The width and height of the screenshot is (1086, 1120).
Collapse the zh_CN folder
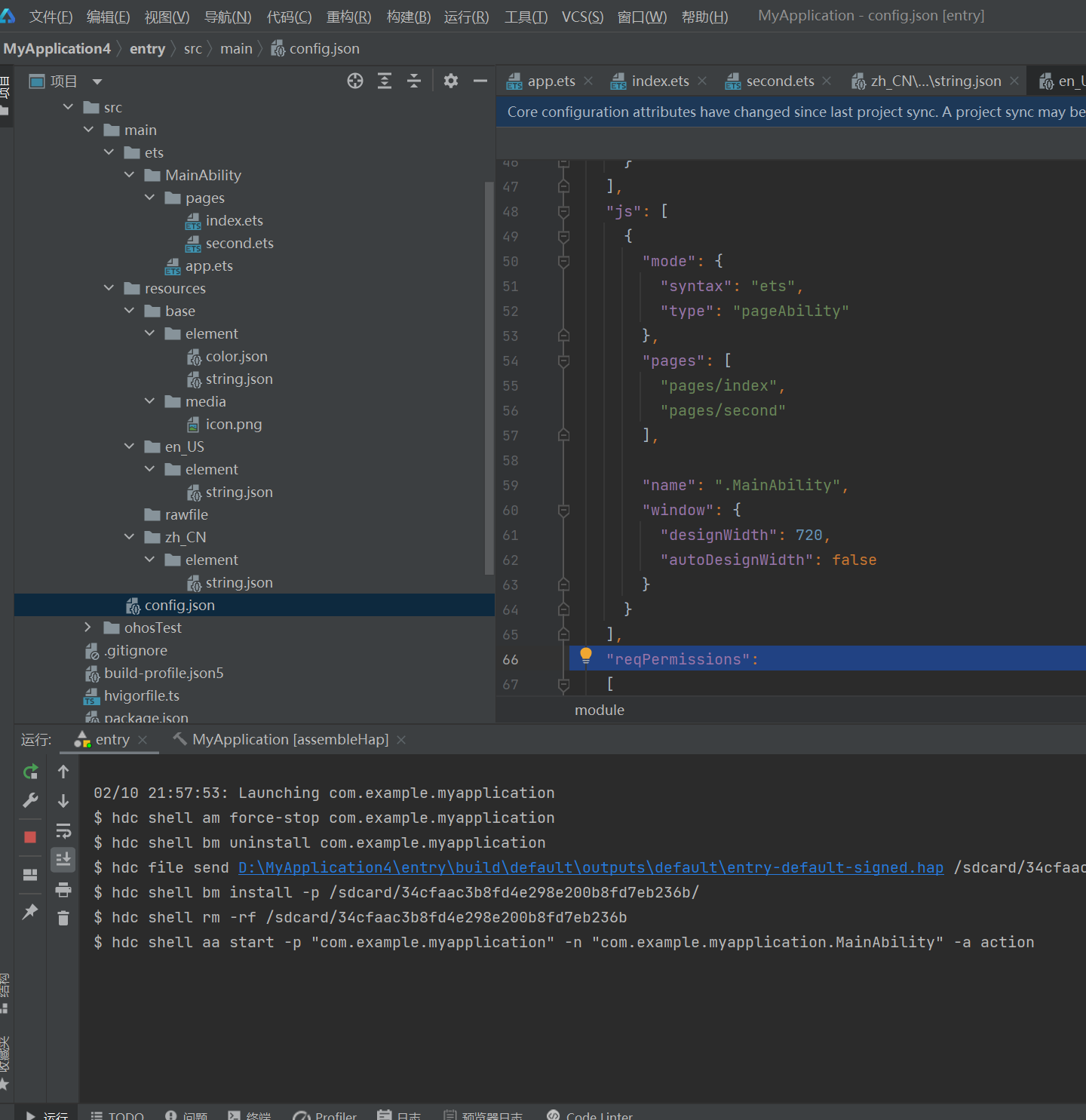tap(130, 537)
